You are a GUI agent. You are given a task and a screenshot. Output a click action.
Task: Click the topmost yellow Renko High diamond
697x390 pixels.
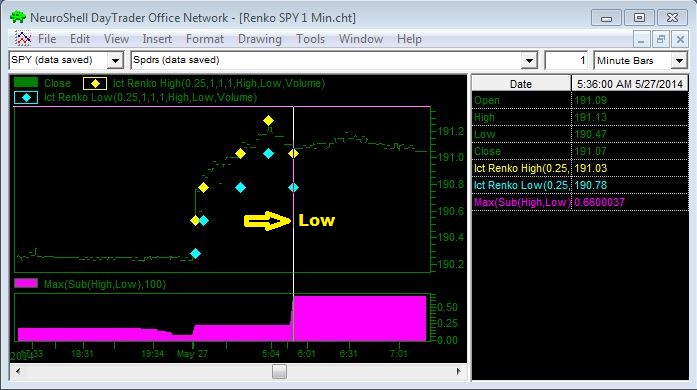click(x=268, y=120)
